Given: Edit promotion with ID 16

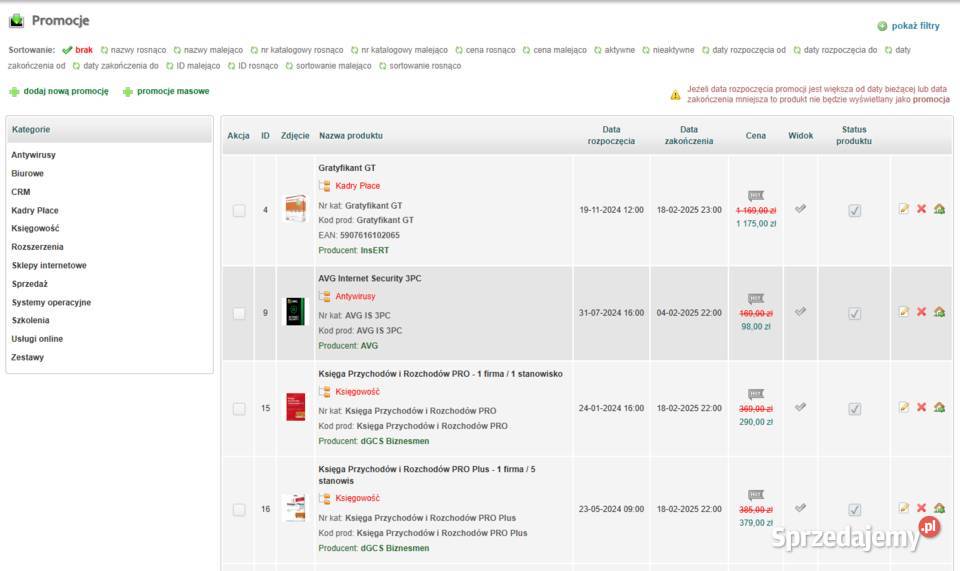Looking at the screenshot, I should (x=904, y=507).
